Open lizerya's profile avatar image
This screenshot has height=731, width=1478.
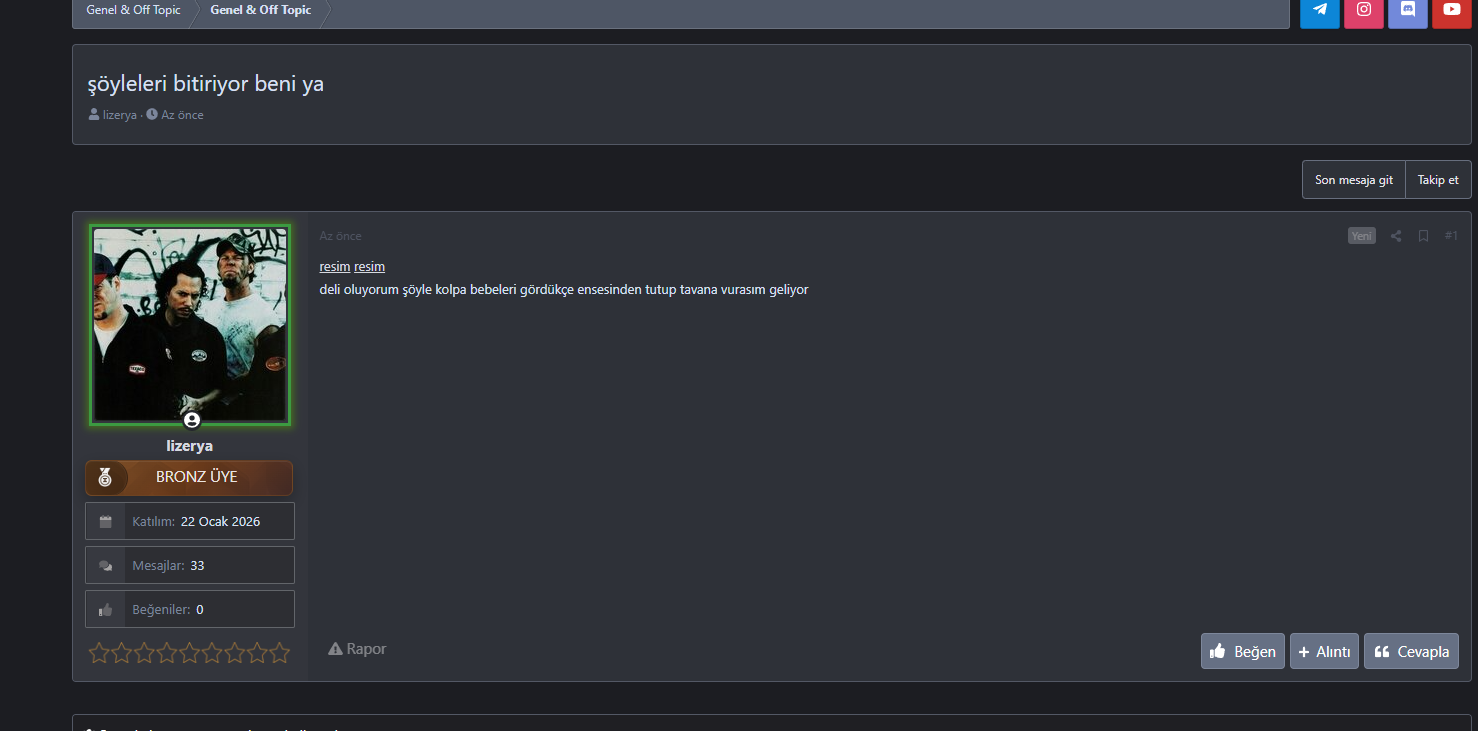pyautogui.click(x=190, y=325)
